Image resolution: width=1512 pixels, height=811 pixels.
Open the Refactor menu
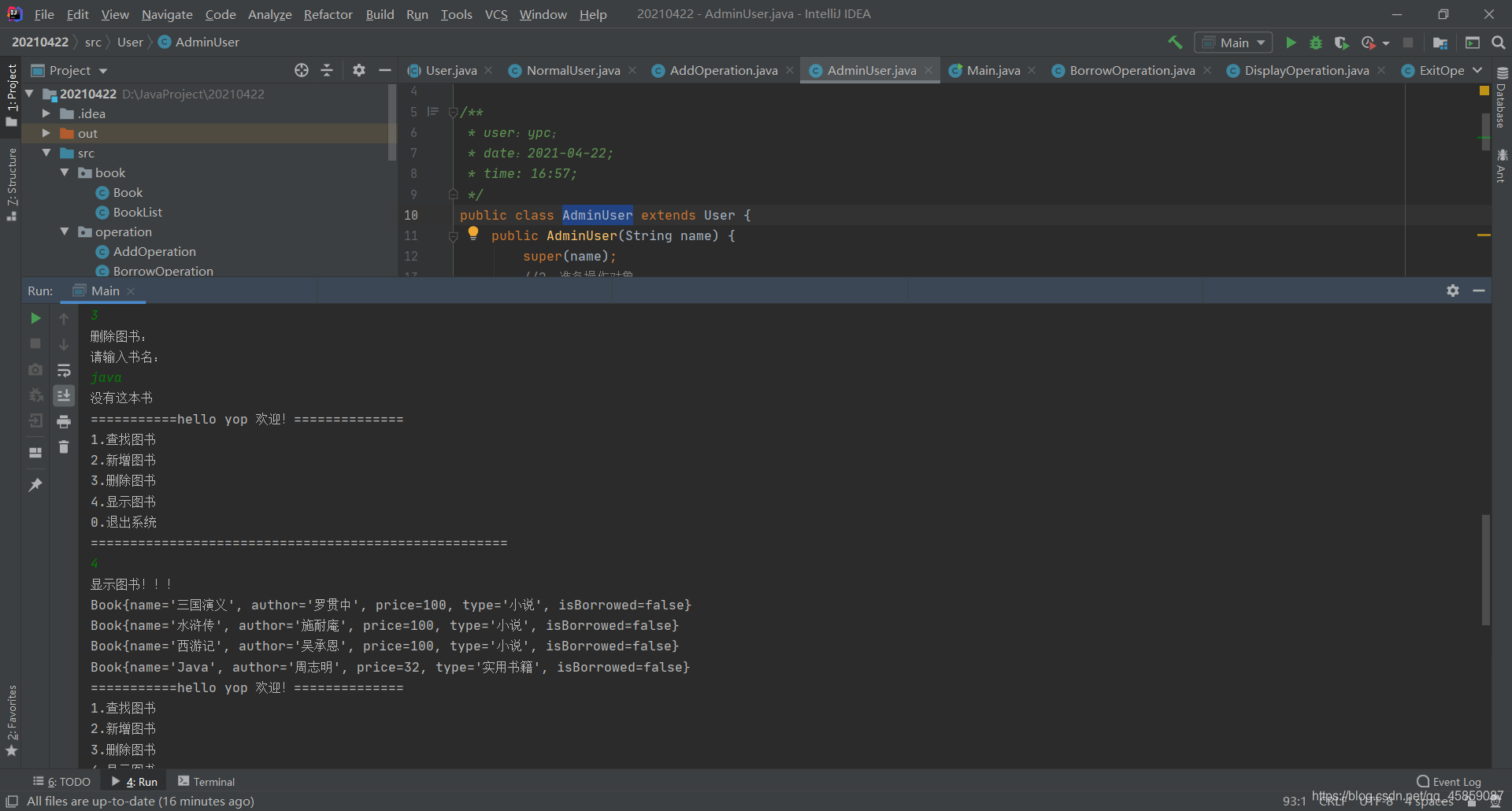(x=328, y=14)
